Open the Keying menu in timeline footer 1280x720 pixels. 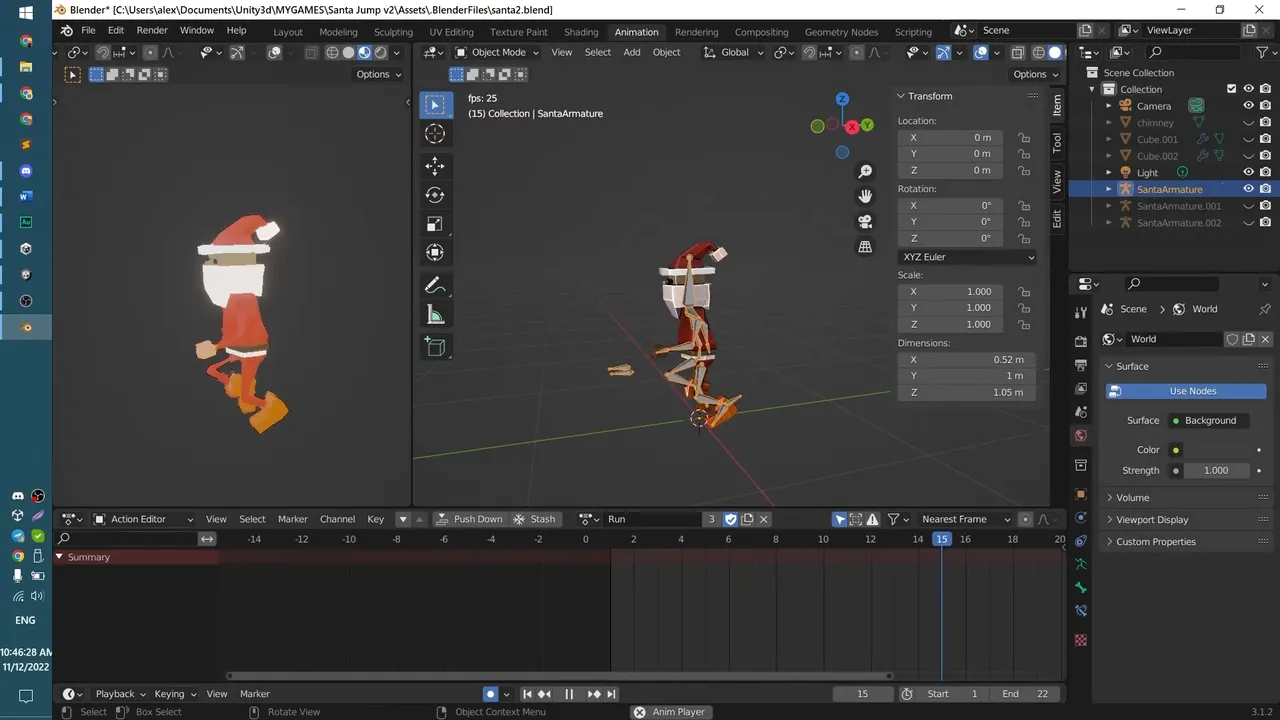174,694
